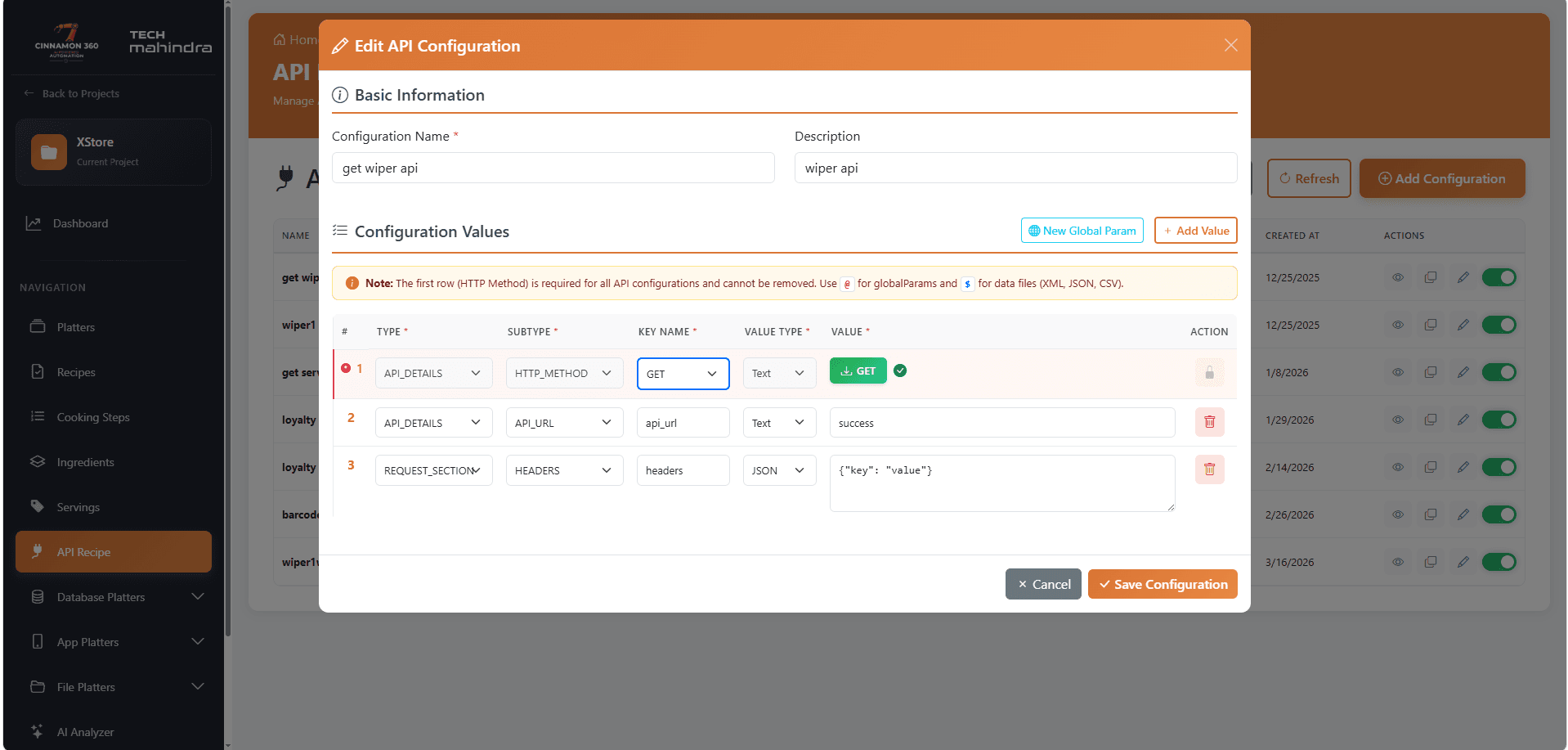Click the Add Value button

click(x=1195, y=231)
